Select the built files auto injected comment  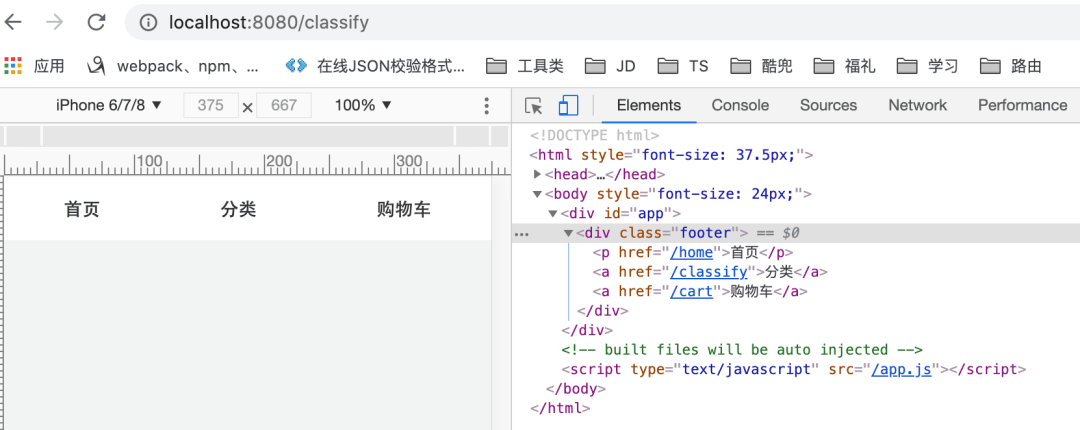[x=742, y=350]
